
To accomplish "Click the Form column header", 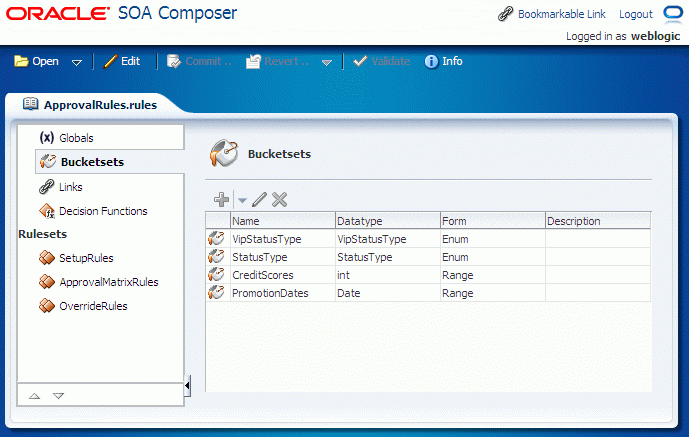I will (493, 221).
